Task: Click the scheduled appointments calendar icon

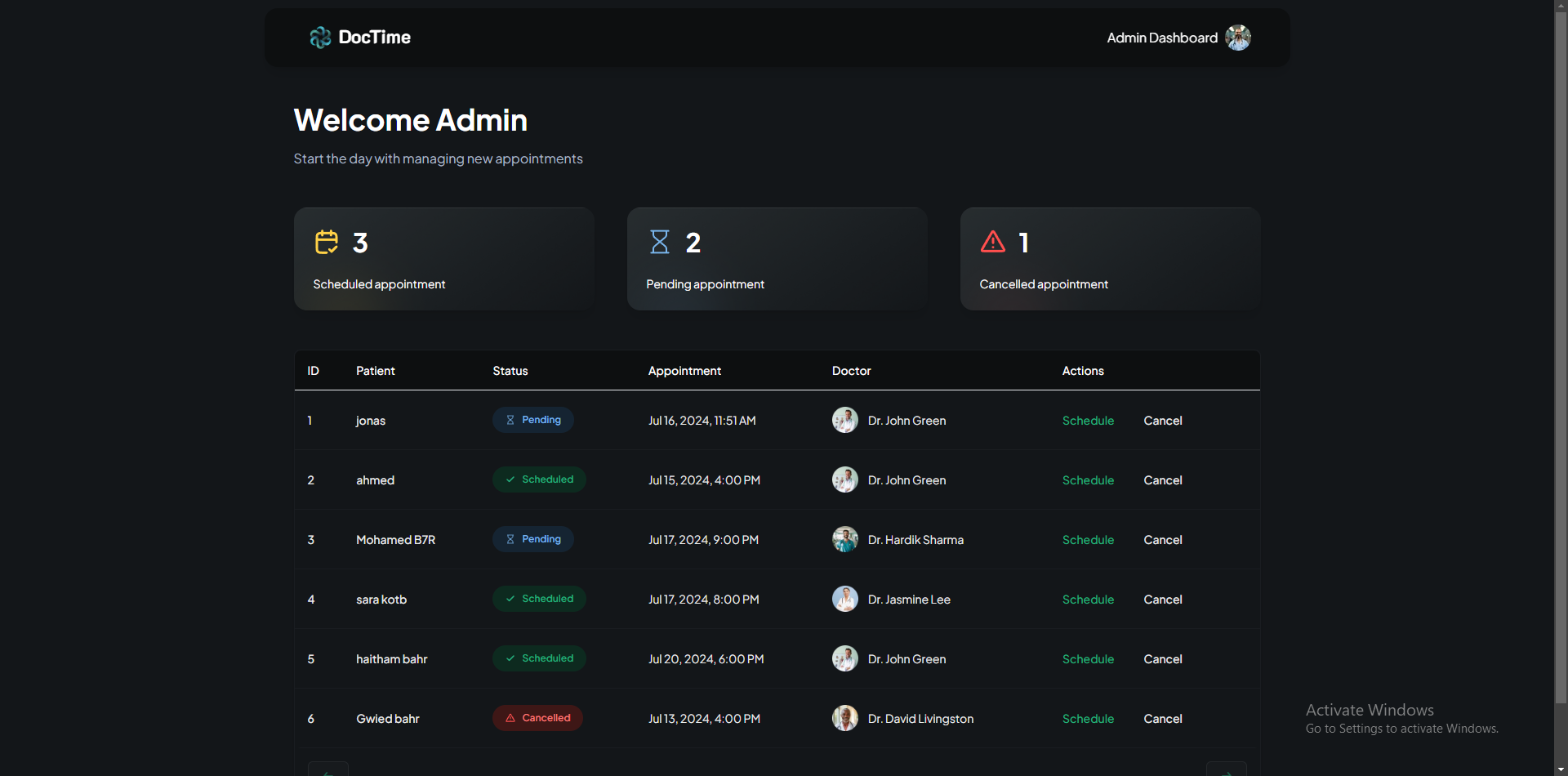Action: pos(327,242)
